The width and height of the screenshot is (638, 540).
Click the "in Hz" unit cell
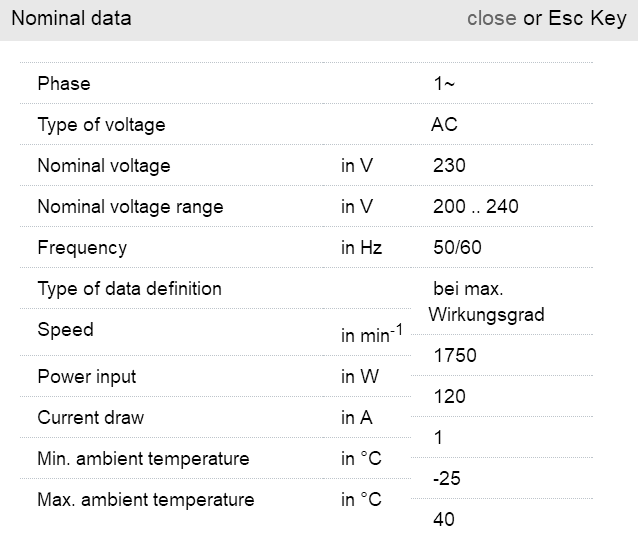pos(361,248)
